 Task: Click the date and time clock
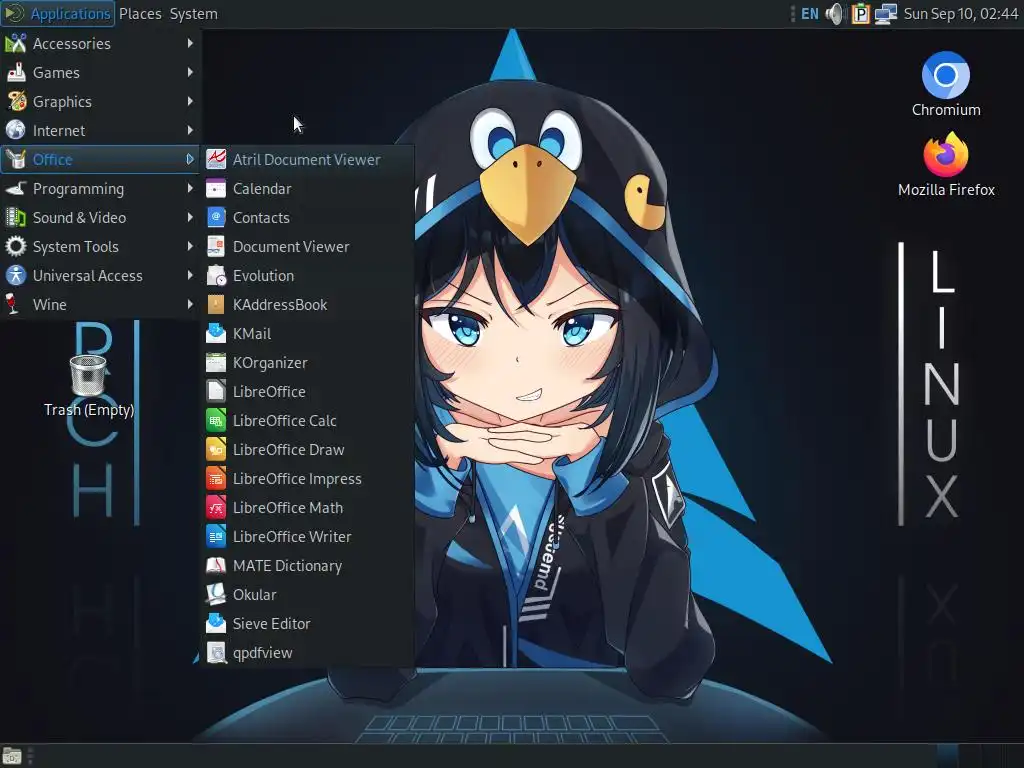[x=960, y=14]
